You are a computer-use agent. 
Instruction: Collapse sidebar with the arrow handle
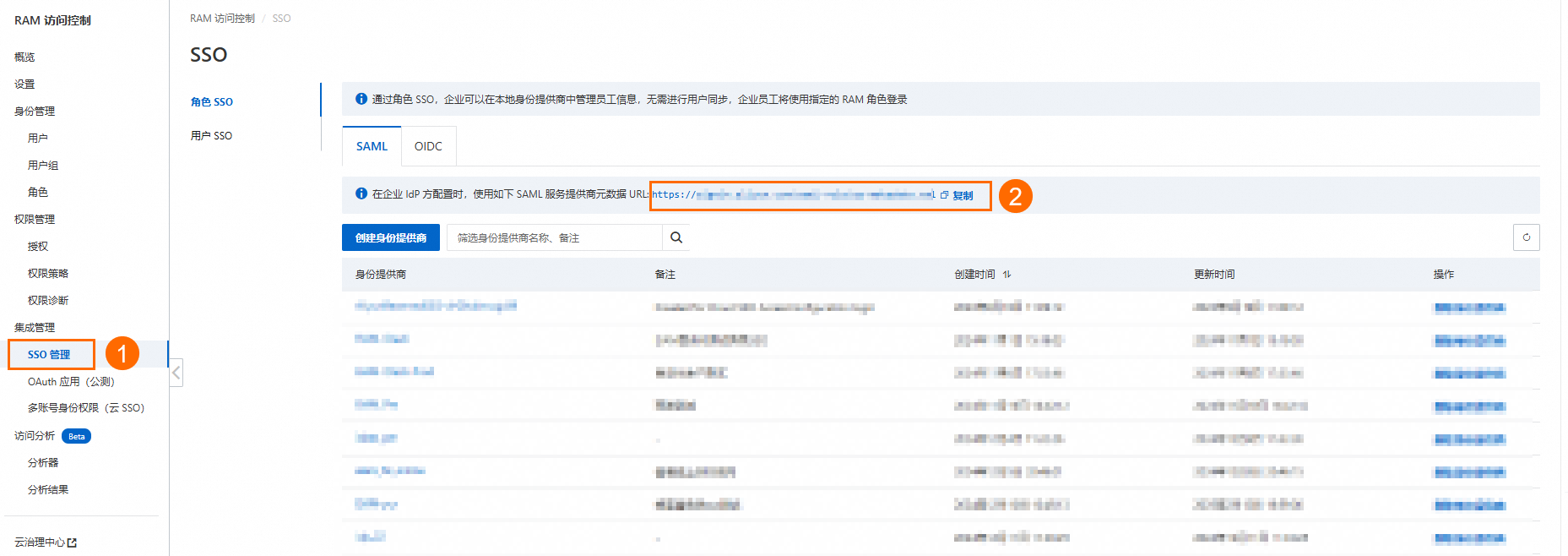click(x=176, y=372)
